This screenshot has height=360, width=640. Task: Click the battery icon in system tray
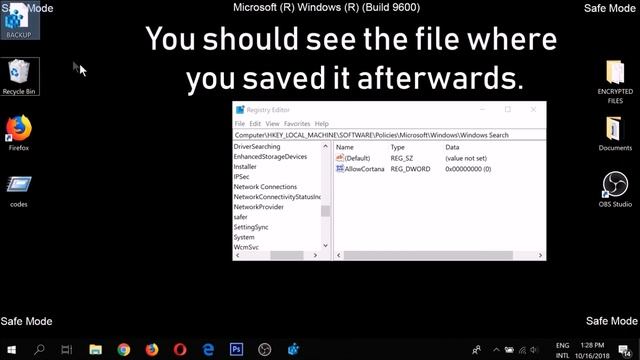coord(509,350)
